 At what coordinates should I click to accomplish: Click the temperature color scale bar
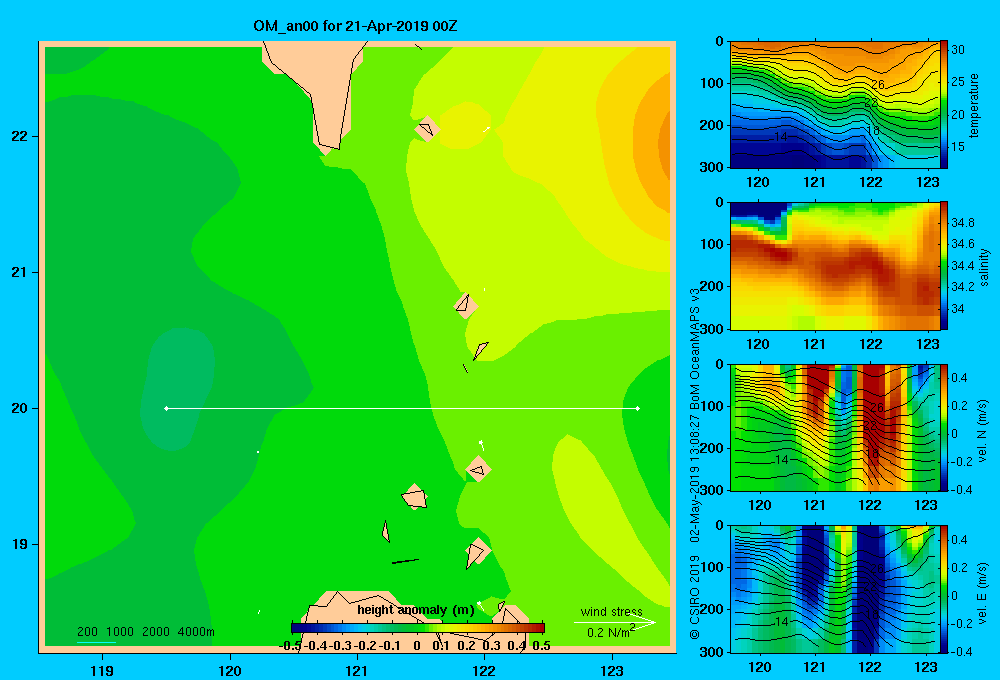(x=944, y=105)
